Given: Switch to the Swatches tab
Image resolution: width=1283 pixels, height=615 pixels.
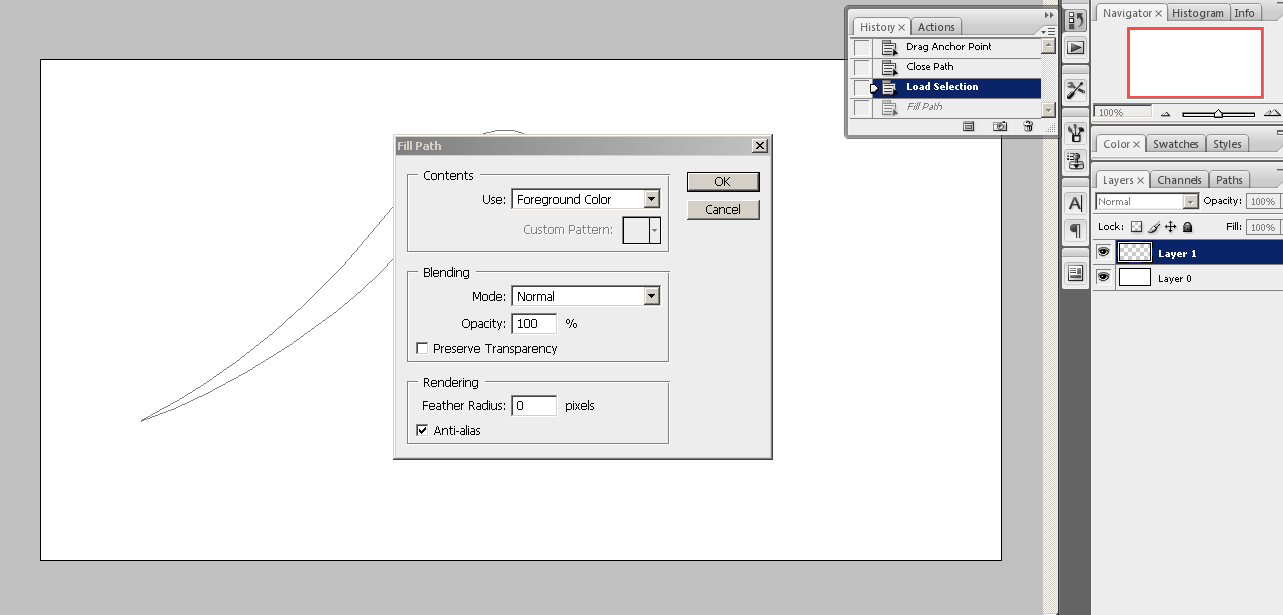Looking at the screenshot, I should 1175,144.
